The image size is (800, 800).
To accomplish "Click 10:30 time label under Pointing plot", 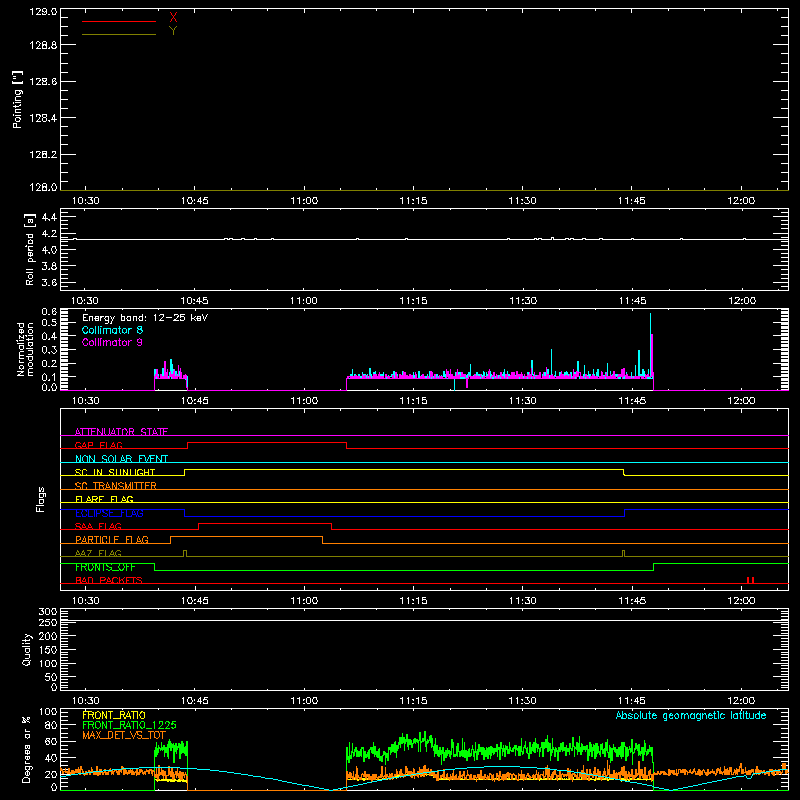I will pyautogui.click(x=85, y=201).
